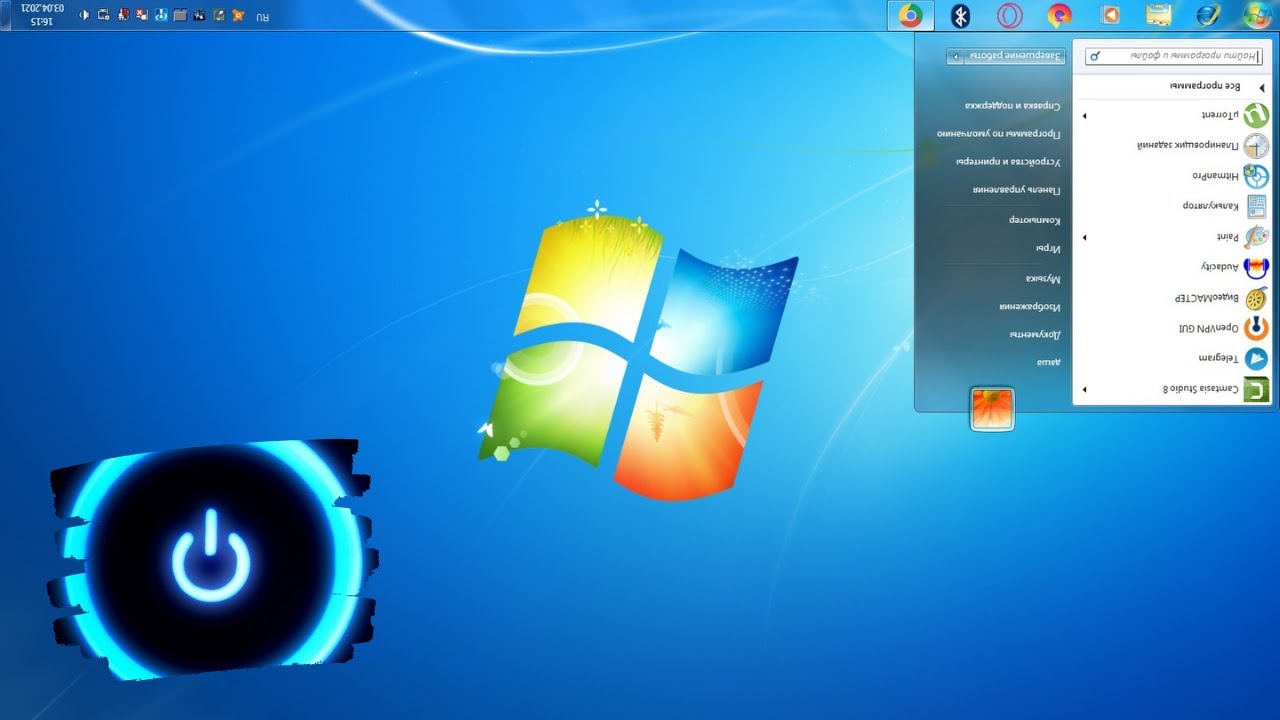Launch Paint from the Start menu
This screenshot has width=1280, height=720.
[x=1176, y=237]
